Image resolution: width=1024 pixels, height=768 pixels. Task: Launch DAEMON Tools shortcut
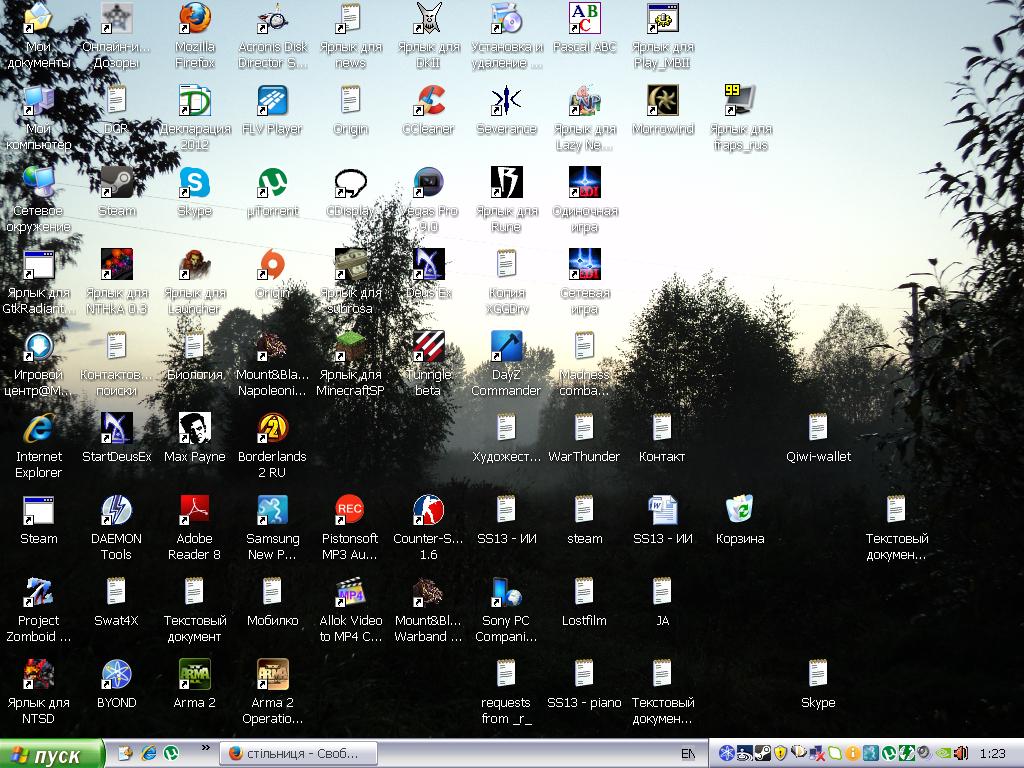coord(116,528)
